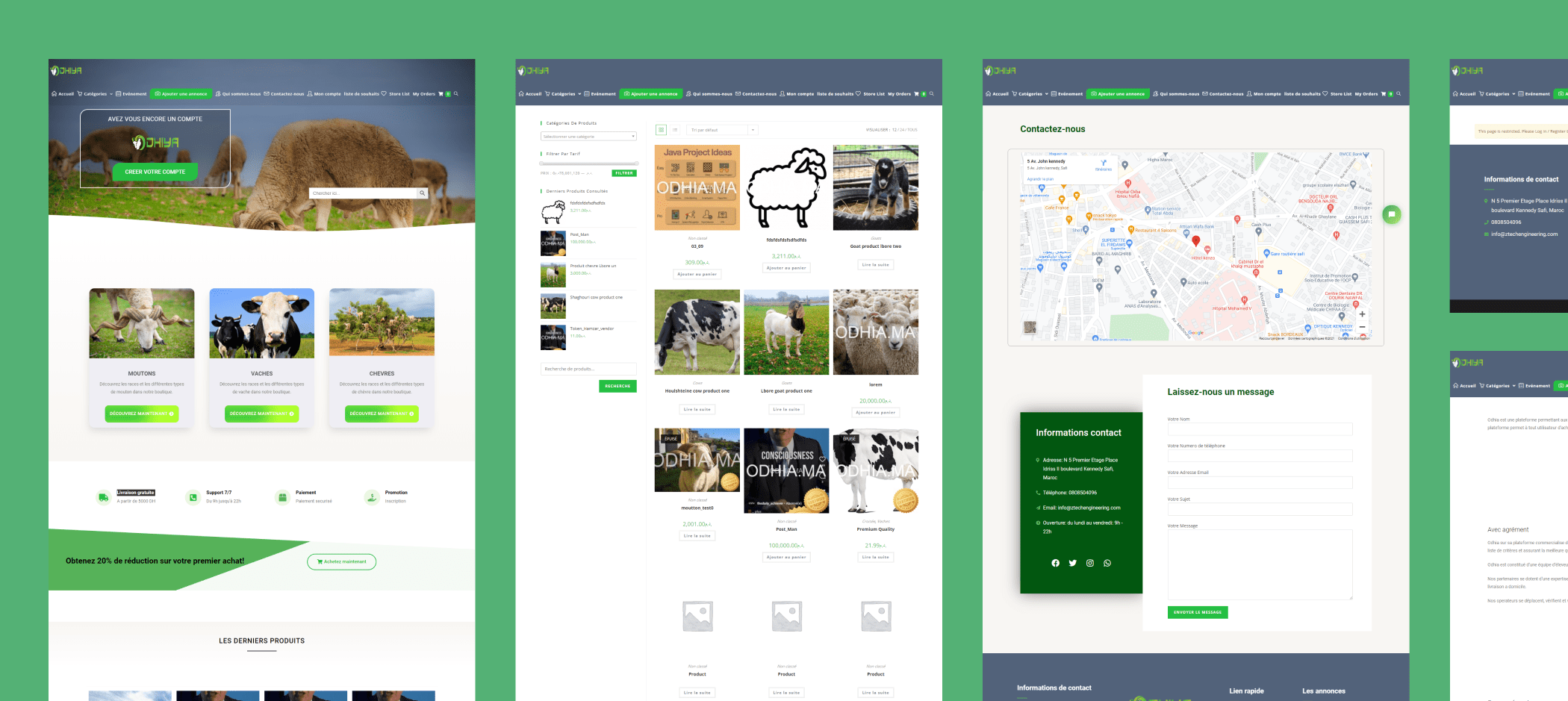
Task: Click the navbar search icon on shop page
Action: pos(931,94)
